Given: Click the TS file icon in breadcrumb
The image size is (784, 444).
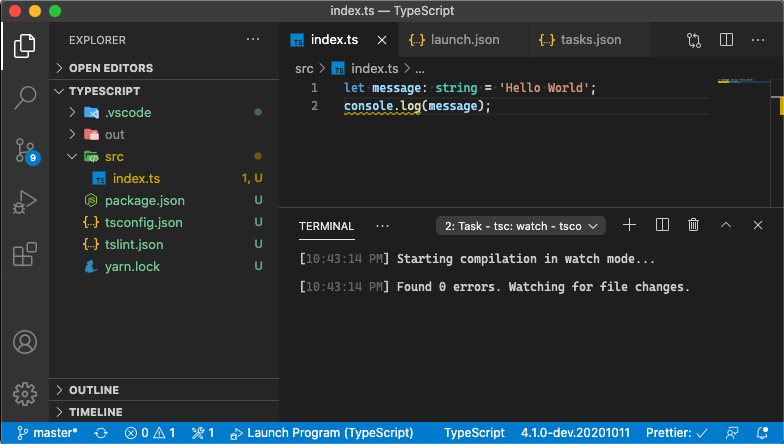Looking at the screenshot, I should coord(338,68).
